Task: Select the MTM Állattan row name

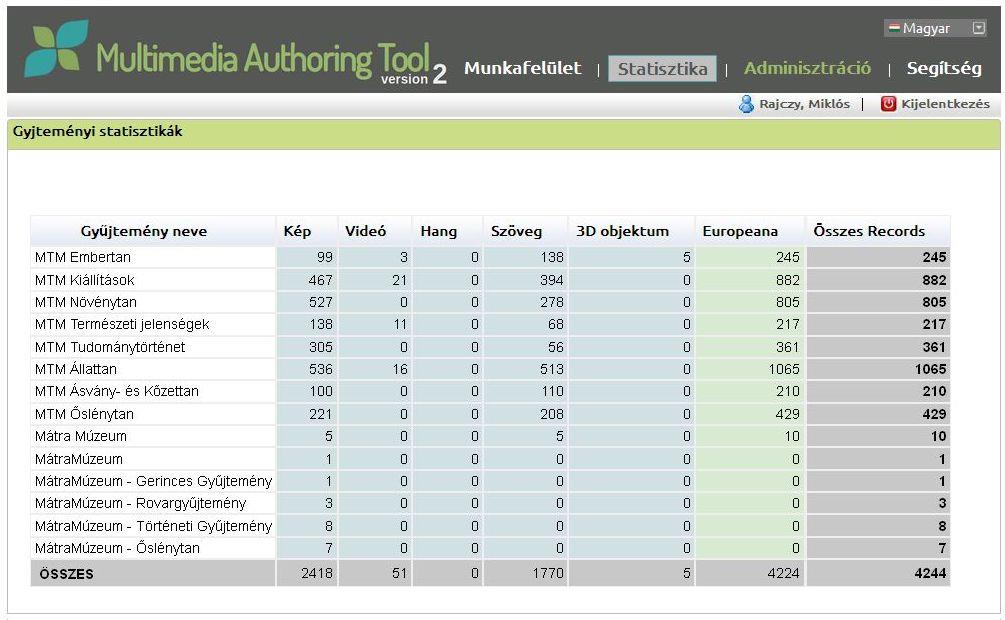Action: point(76,369)
